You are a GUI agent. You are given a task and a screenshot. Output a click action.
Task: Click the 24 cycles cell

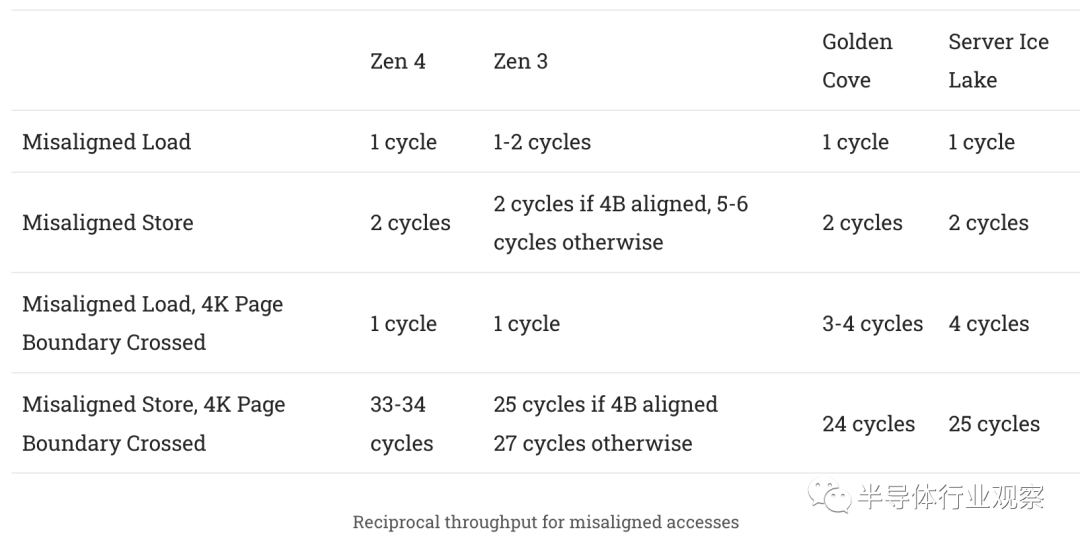coord(868,424)
